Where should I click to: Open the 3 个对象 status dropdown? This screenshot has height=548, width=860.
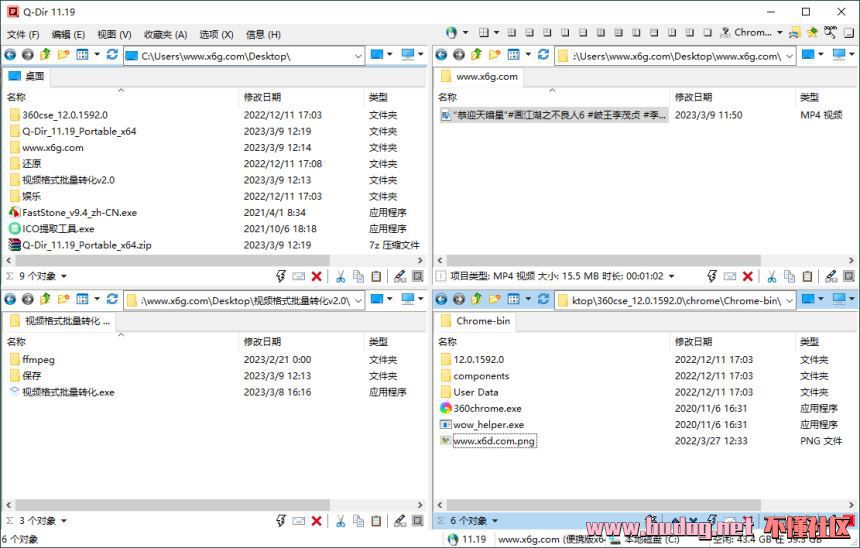tap(64, 521)
